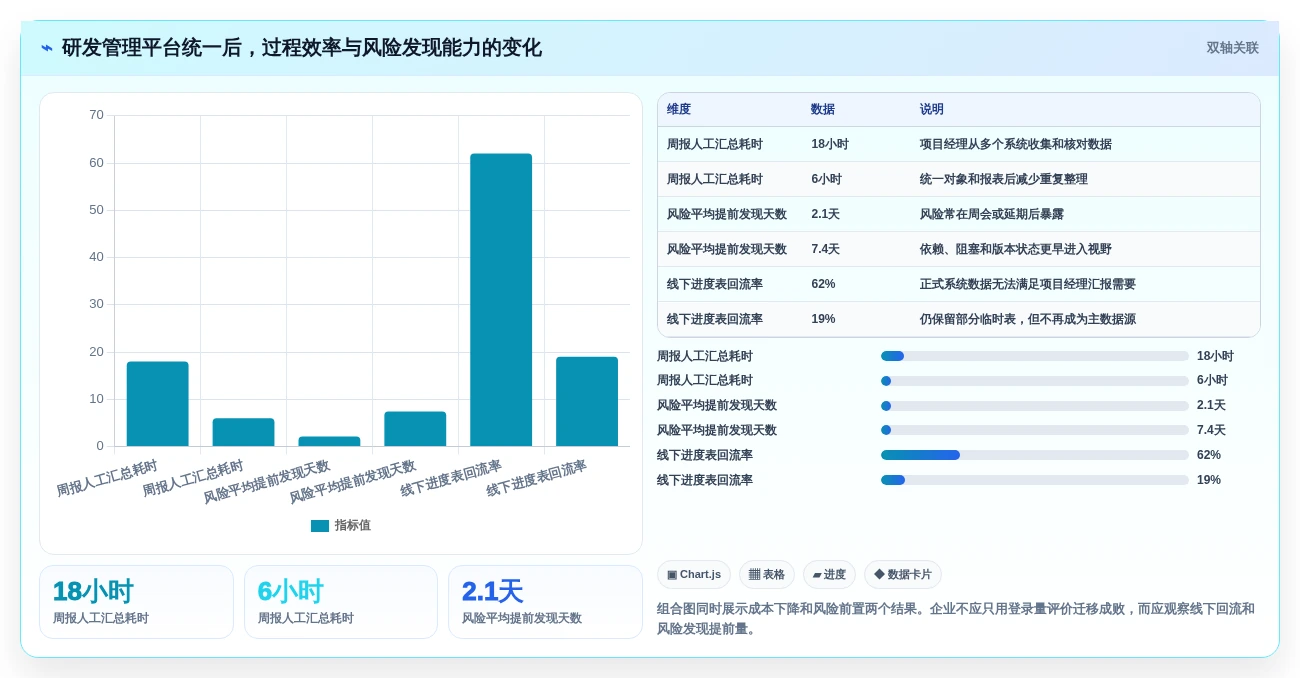Open the 2.1天 summary card
The image size is (1300, 678).
[x=545, y=602]
